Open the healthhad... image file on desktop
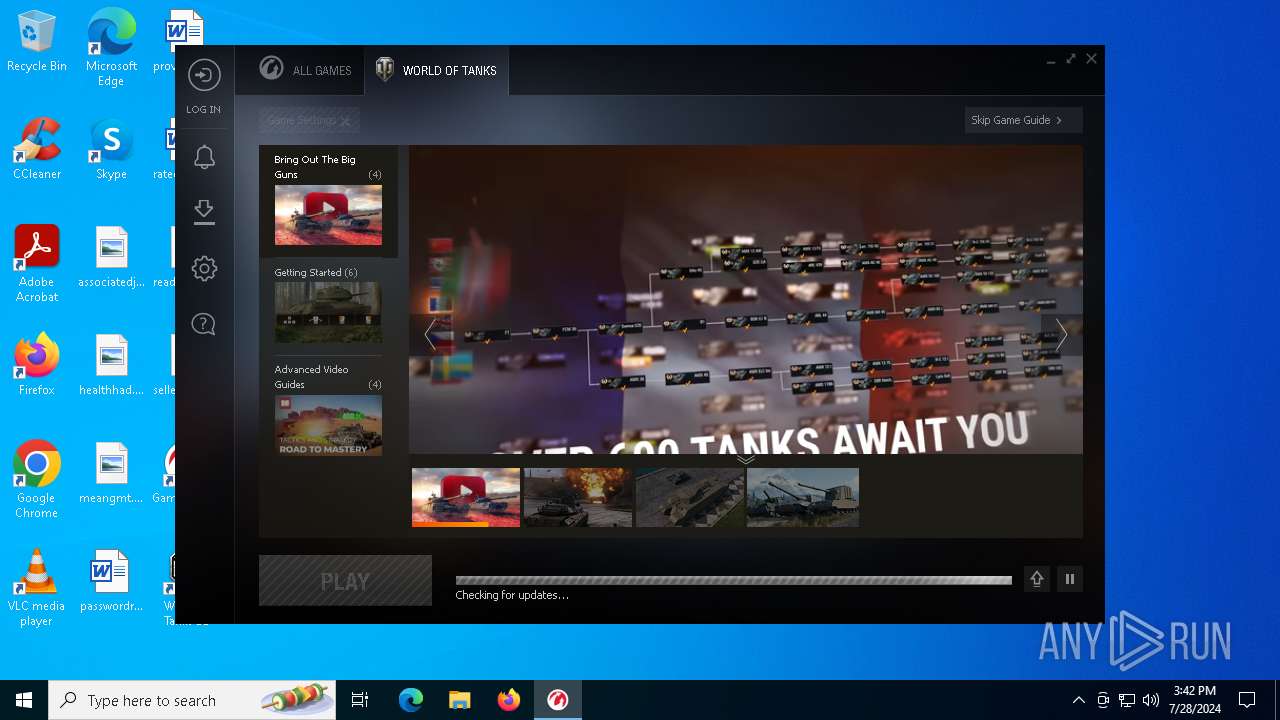This screenshot has width=1280, height=720. [x=111, y=366]
